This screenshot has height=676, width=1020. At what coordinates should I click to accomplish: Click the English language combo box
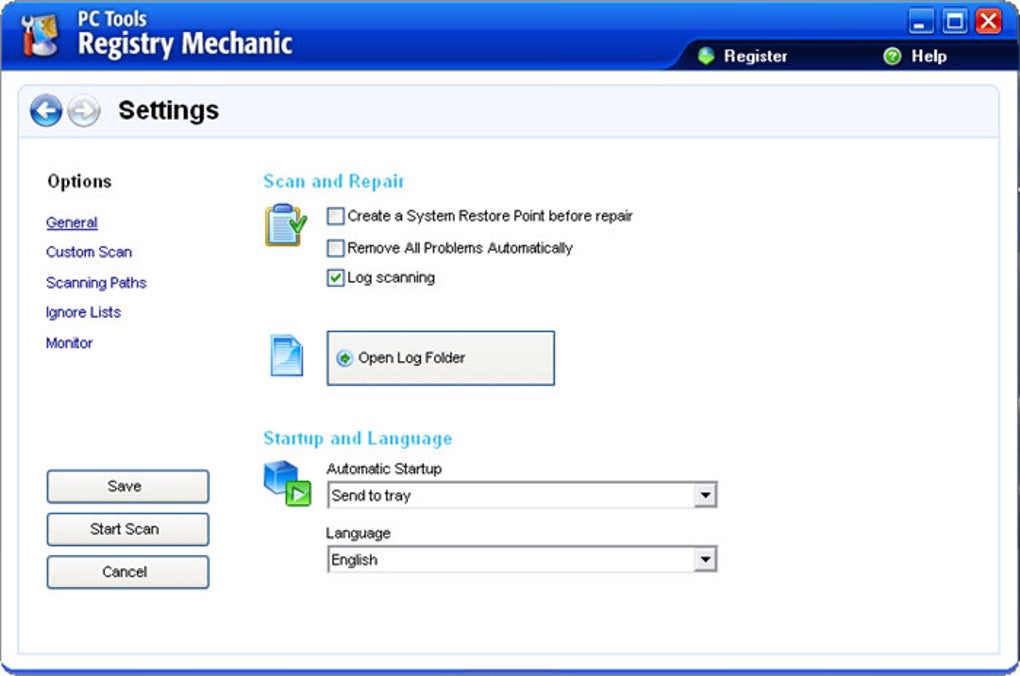pyautogui.click(x=522, y=560)
